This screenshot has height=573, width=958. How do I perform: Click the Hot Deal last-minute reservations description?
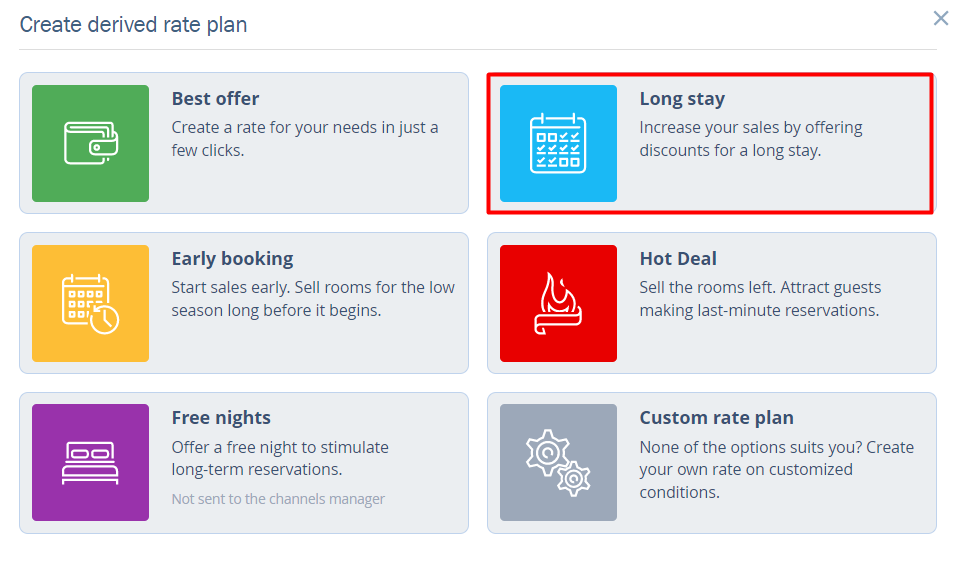pyautogui.click(x=758, y=299)
